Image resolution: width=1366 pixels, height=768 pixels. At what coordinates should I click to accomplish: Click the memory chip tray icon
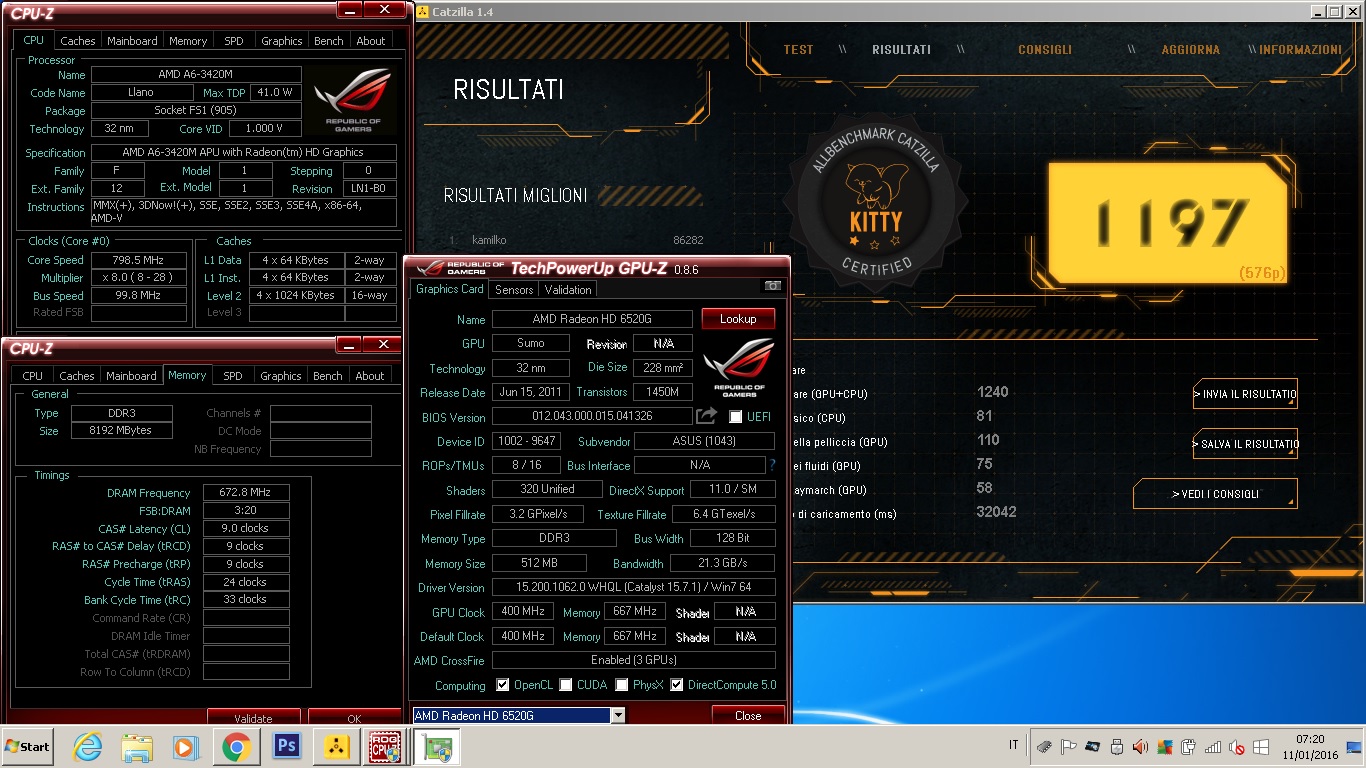pos(1045,746)
